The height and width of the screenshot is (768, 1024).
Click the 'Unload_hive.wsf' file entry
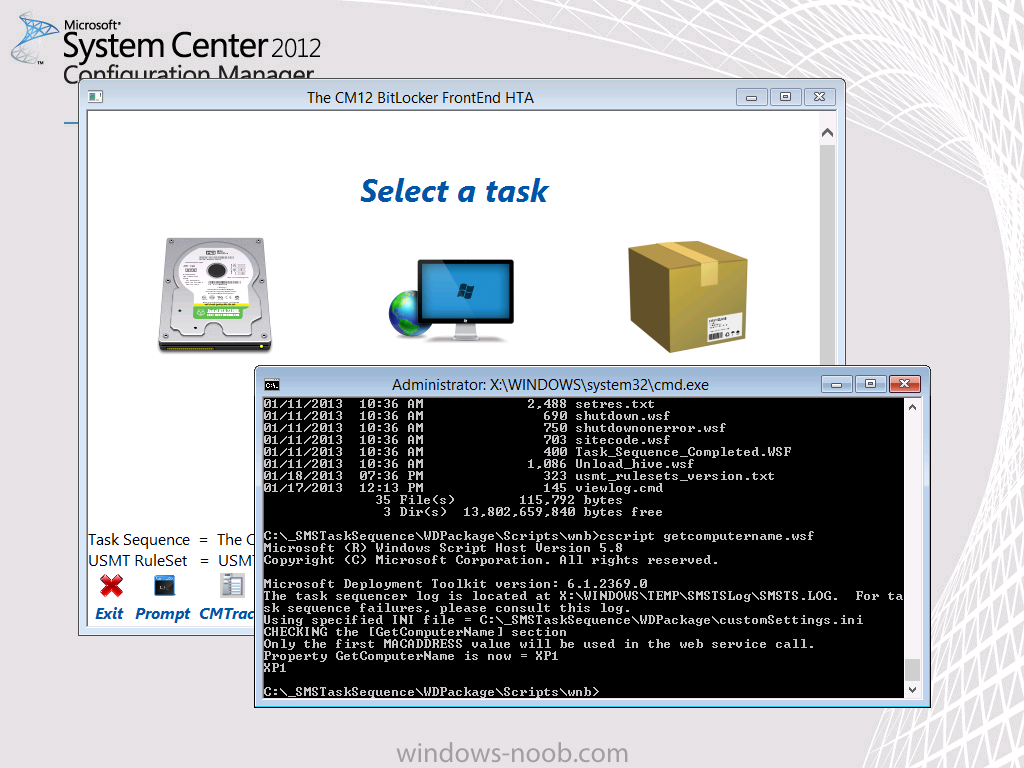pos(635,464)
